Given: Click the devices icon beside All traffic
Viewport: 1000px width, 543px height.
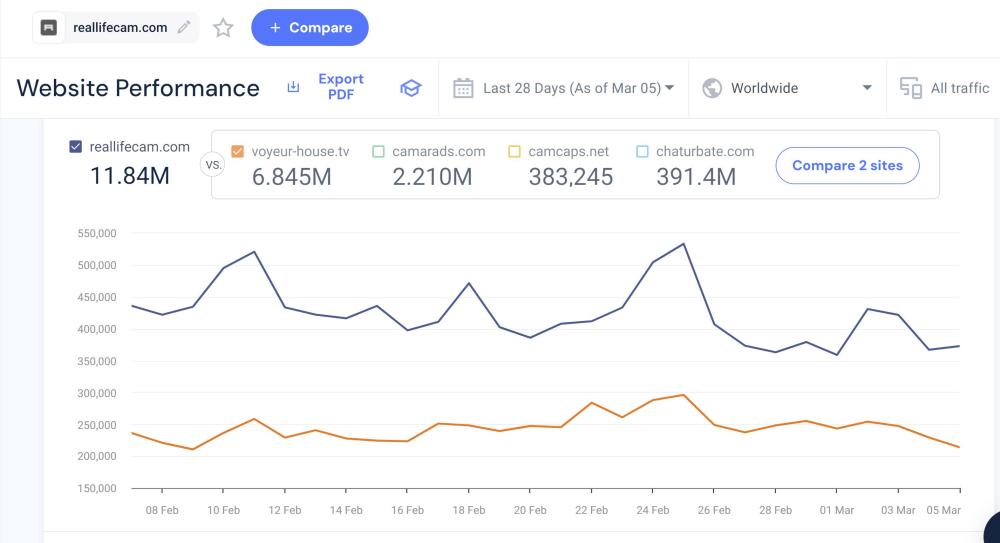Looking at the screenshot, I should pyautogui.click(x=910, y=88).
